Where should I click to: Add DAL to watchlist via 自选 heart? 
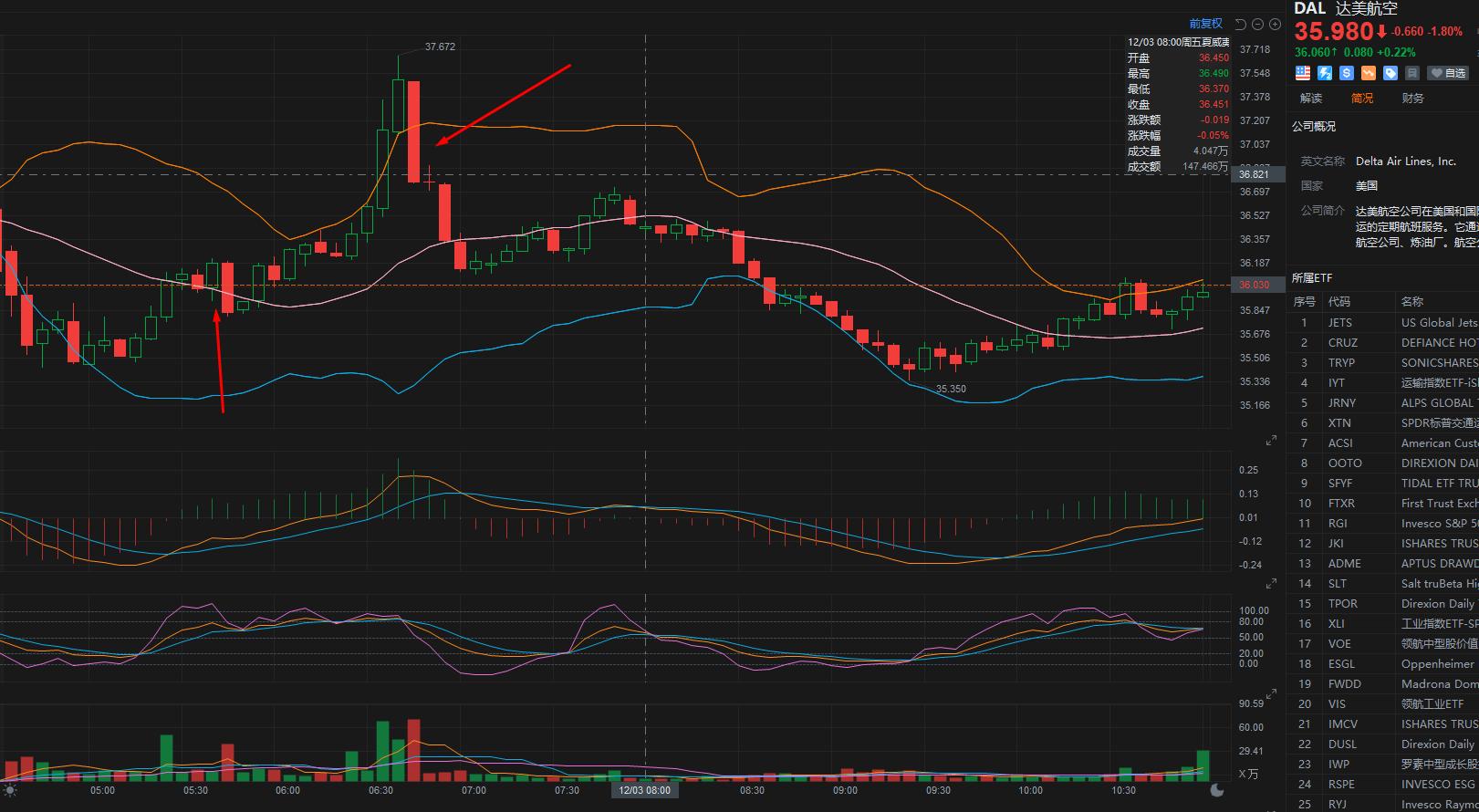click(1448, 73)
